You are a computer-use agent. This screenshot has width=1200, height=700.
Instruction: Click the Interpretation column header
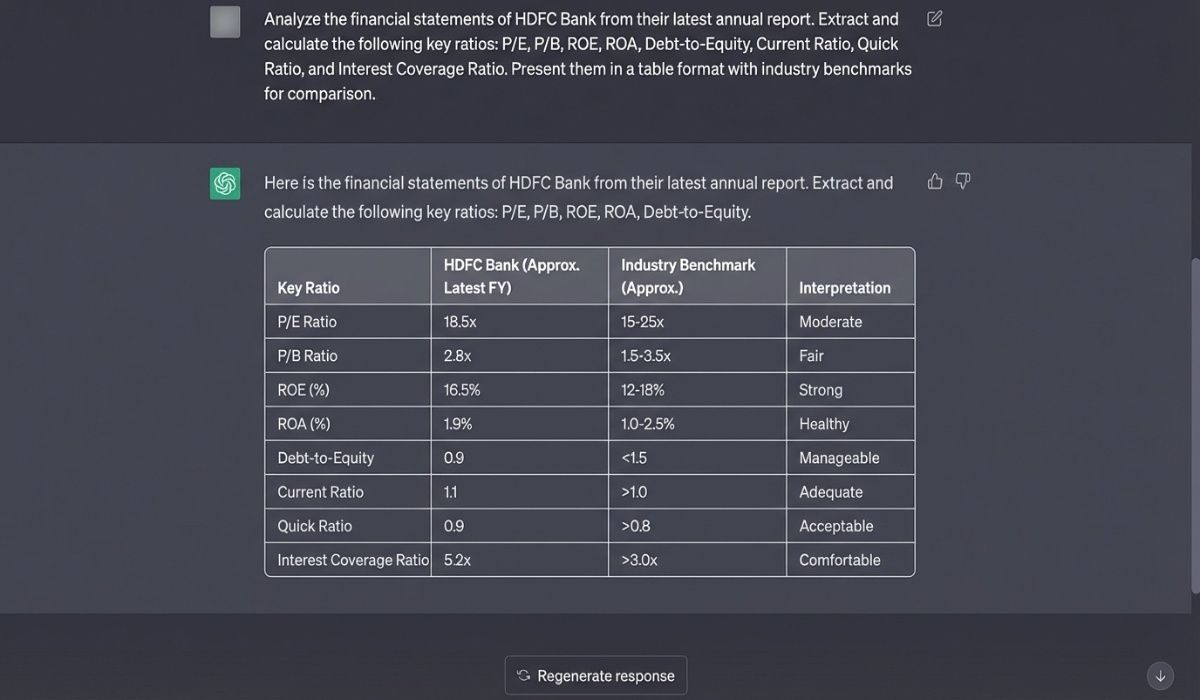point(845,287)
